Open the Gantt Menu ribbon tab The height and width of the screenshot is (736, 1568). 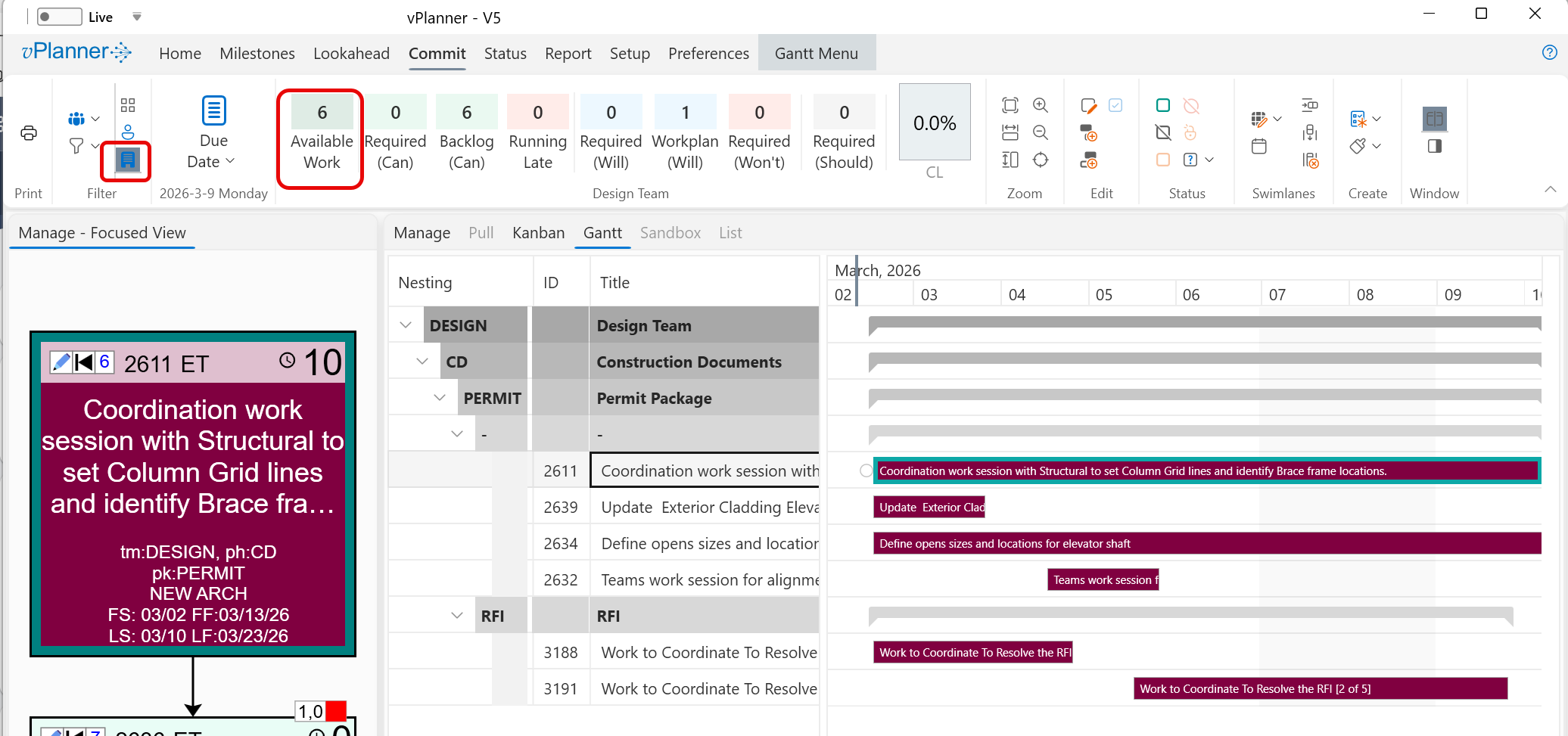[817, 54]
